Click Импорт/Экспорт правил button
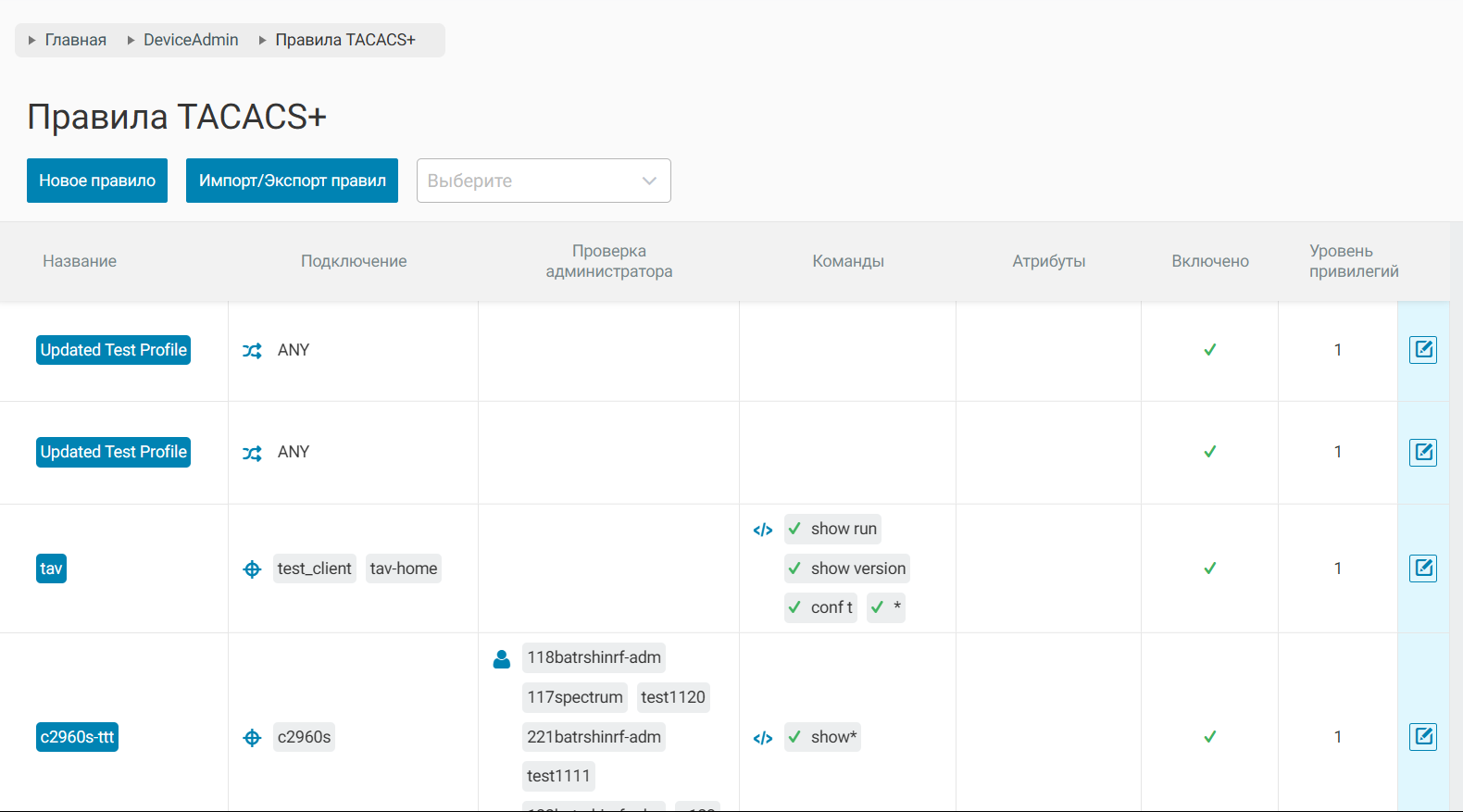This screenshot has height=812, width=1463. (x=292, y=181)
